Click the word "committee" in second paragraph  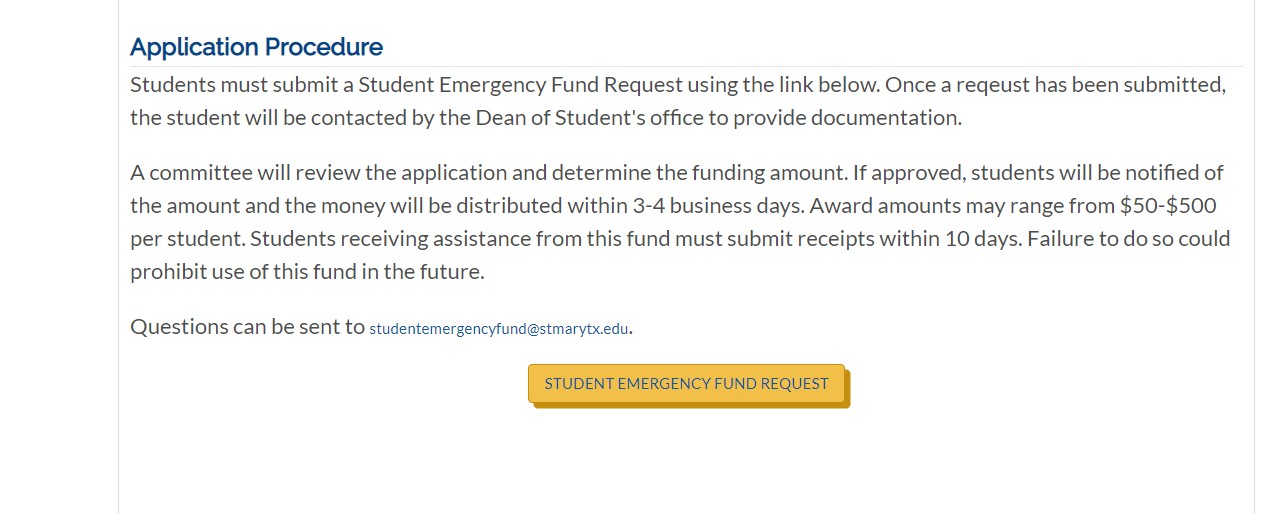click(202, 172)
